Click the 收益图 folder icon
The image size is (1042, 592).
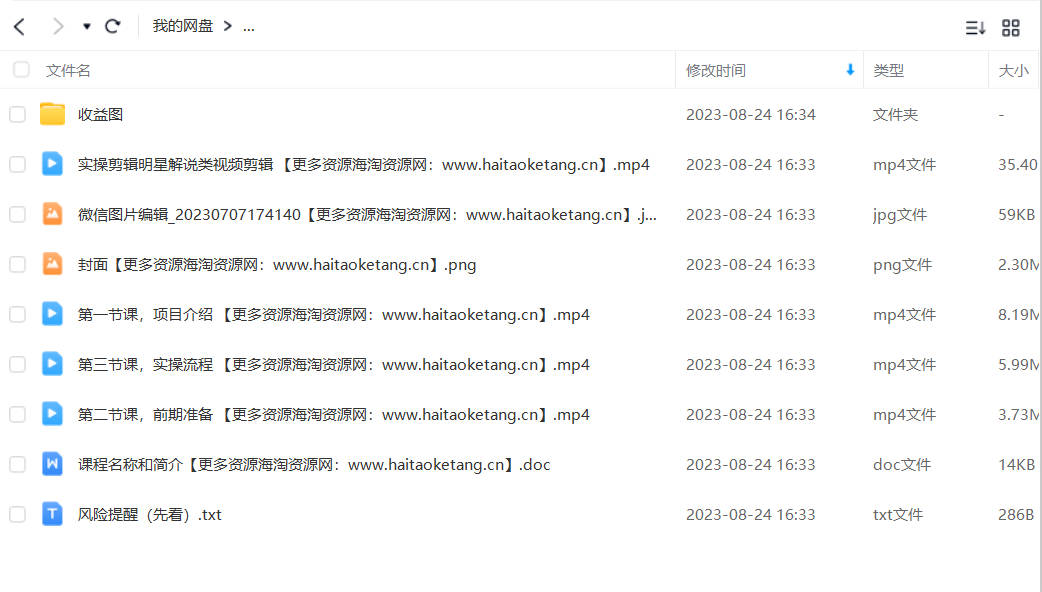(x=52, y=114)
